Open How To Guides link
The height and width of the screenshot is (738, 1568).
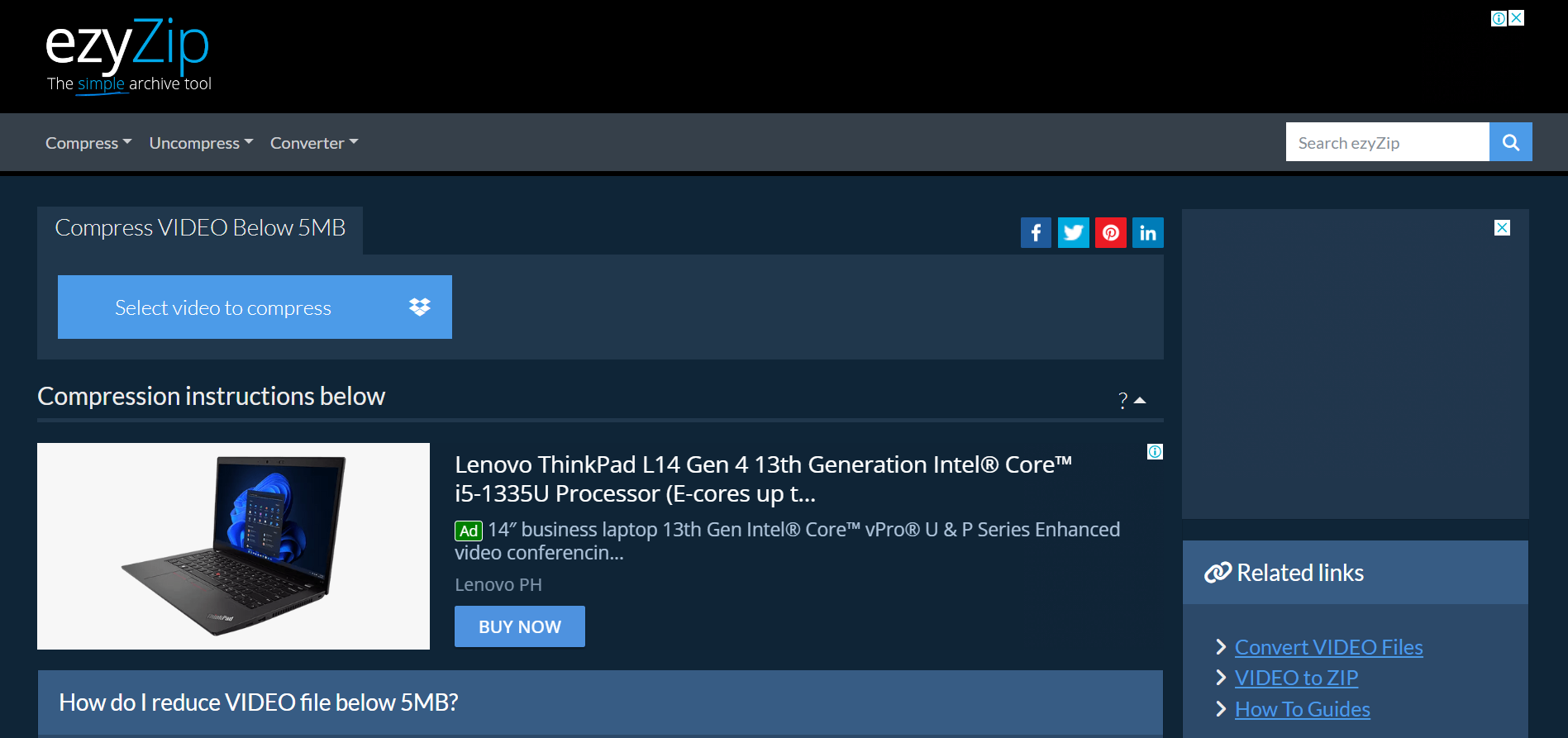click(1303, 709)
